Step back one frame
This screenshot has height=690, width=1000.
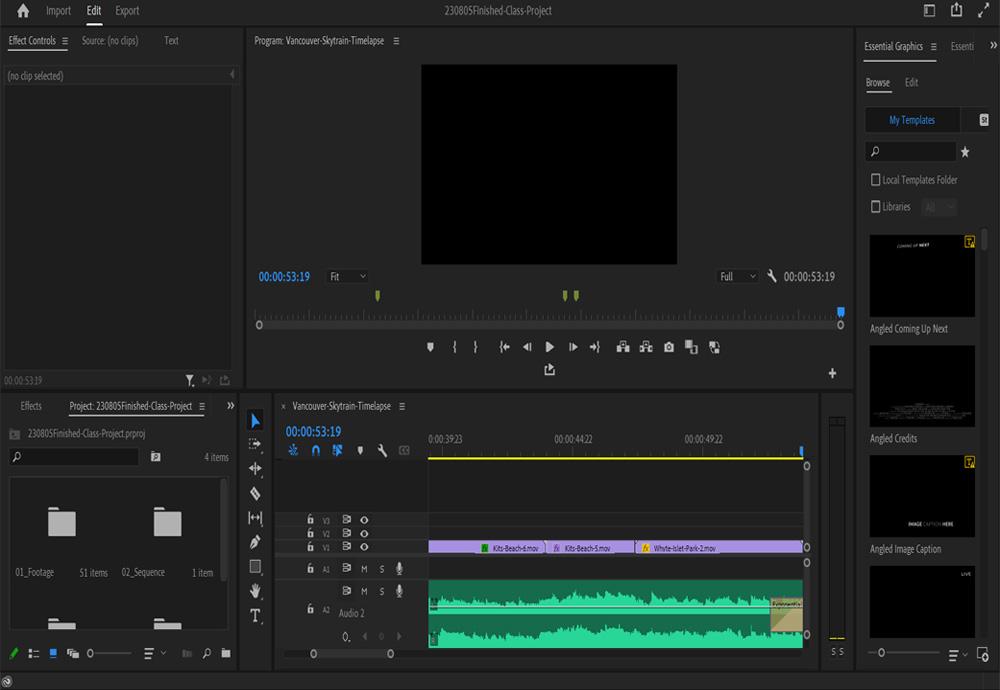tap(527, 347)
